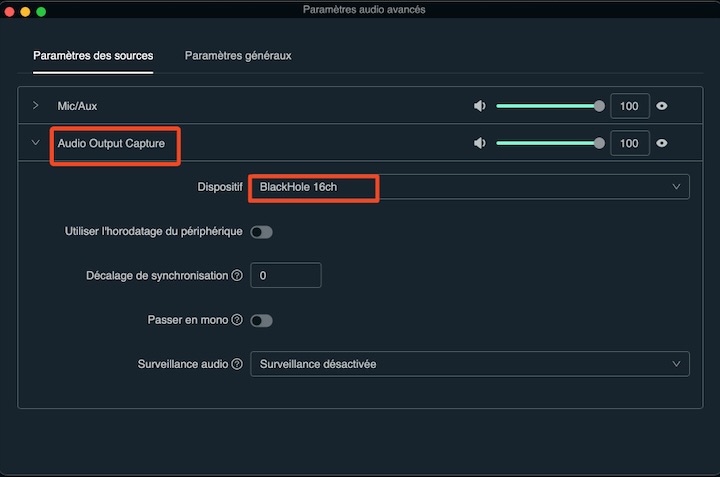This screenshot has height=477, width=720.
Task: Mute the Mic/Aux speaker icon
Action: (x=480, y=106)
